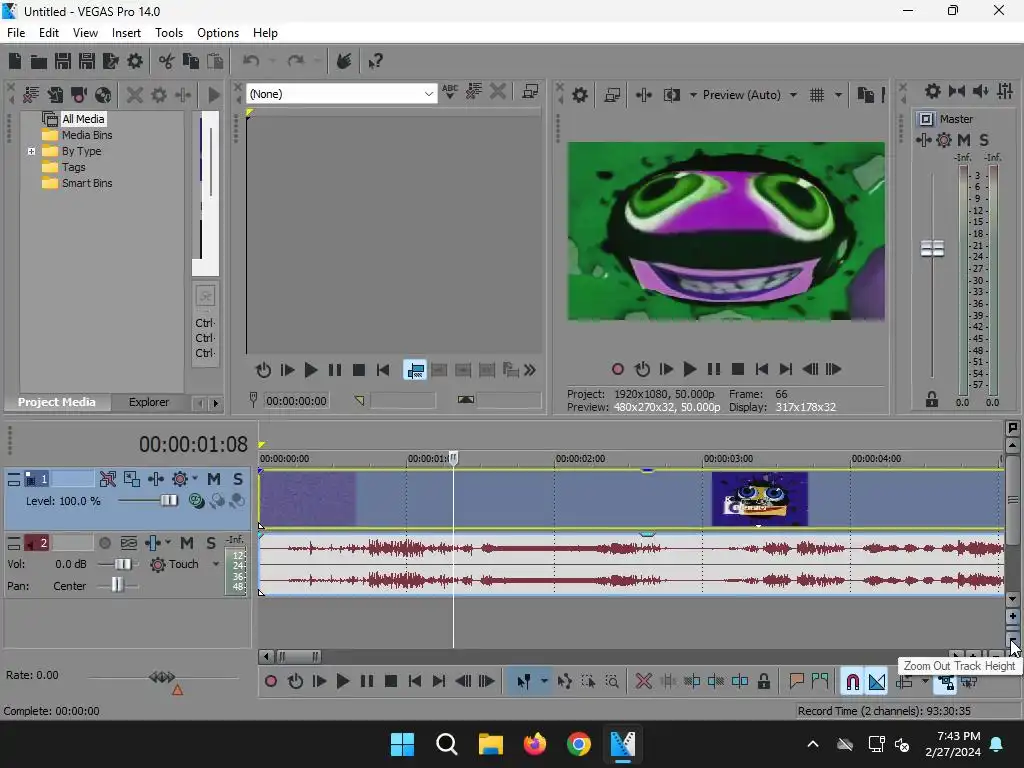Open the Touch automation mode dropdown

pyautogui.click(x=216, y=564)
